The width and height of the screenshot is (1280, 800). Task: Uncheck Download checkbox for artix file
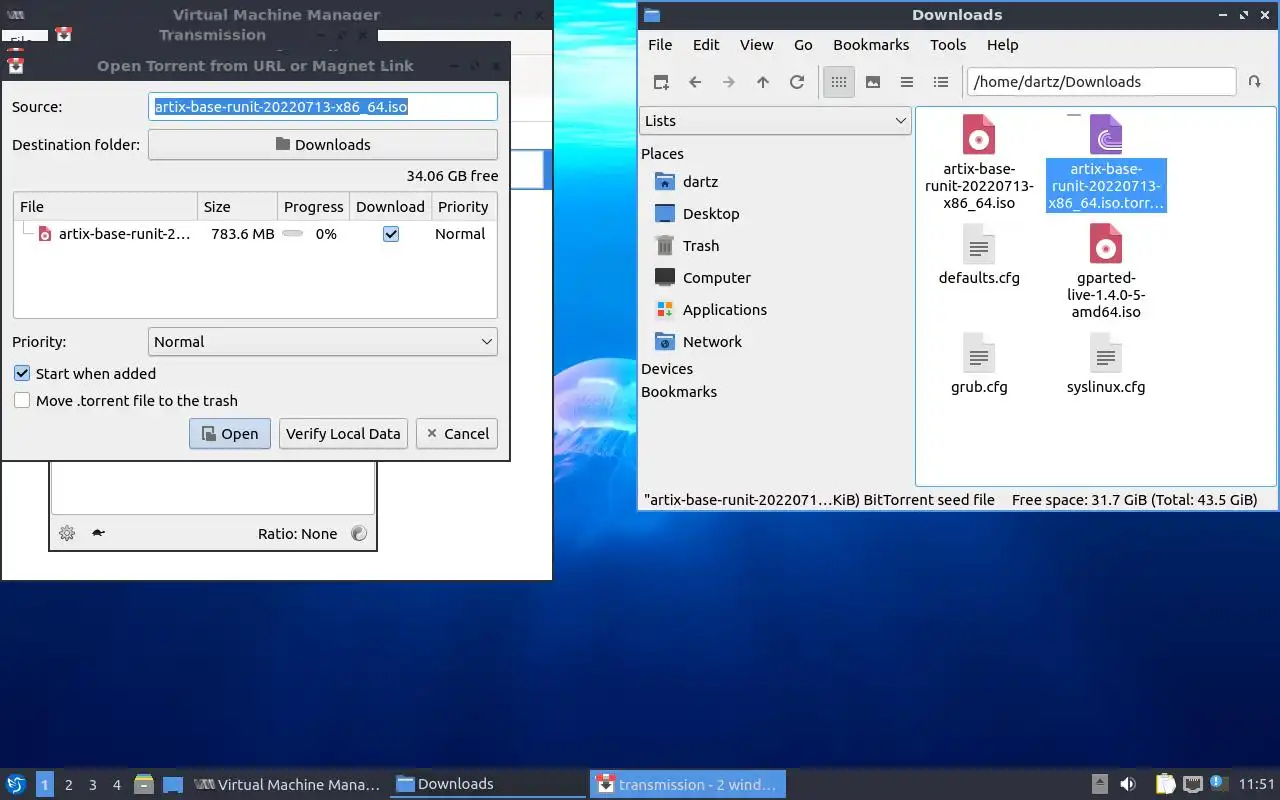click(391, 233)
